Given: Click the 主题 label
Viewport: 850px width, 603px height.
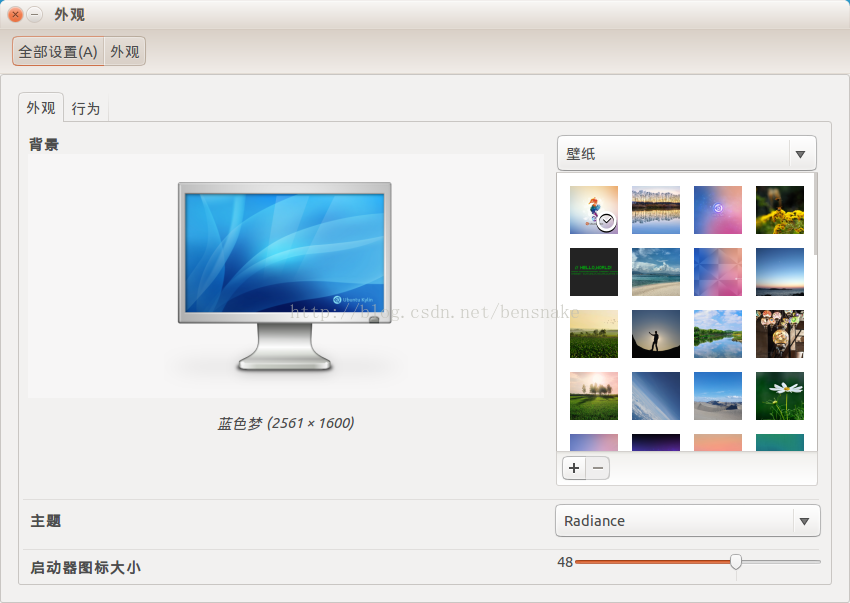Looking at the screenshot, I should click(x=46, y=521).
